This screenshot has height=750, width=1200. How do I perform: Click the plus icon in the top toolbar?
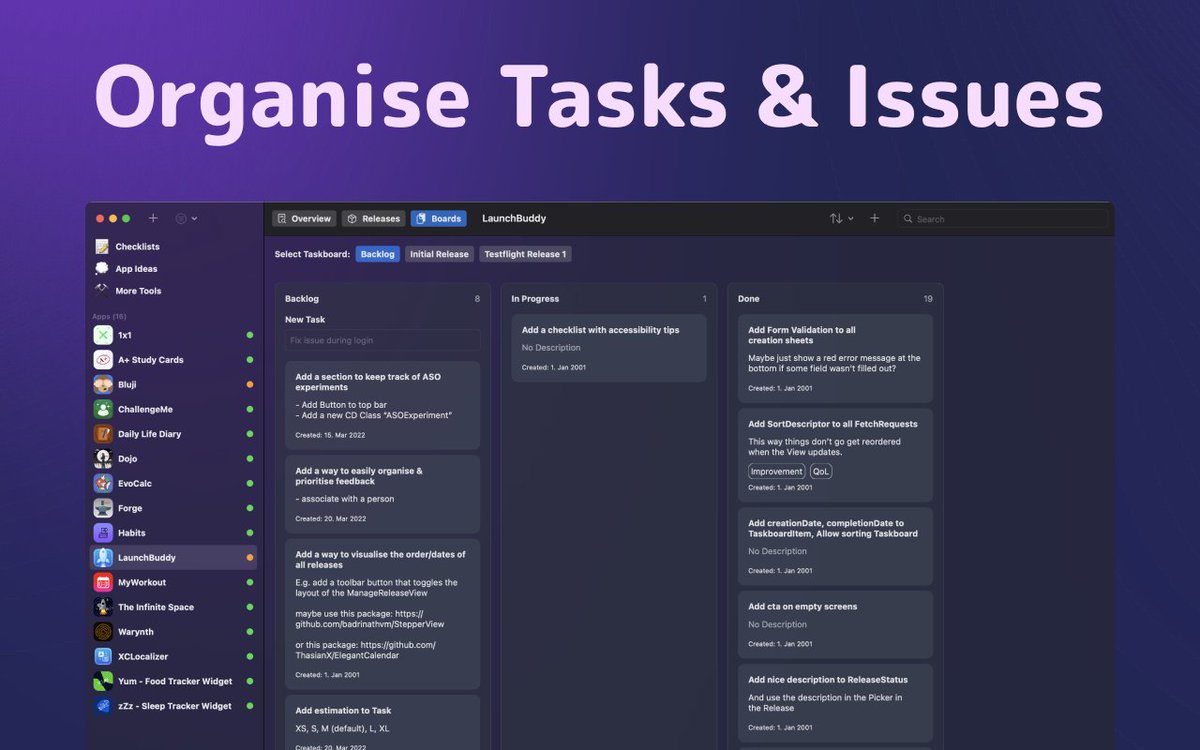[875, 218]
